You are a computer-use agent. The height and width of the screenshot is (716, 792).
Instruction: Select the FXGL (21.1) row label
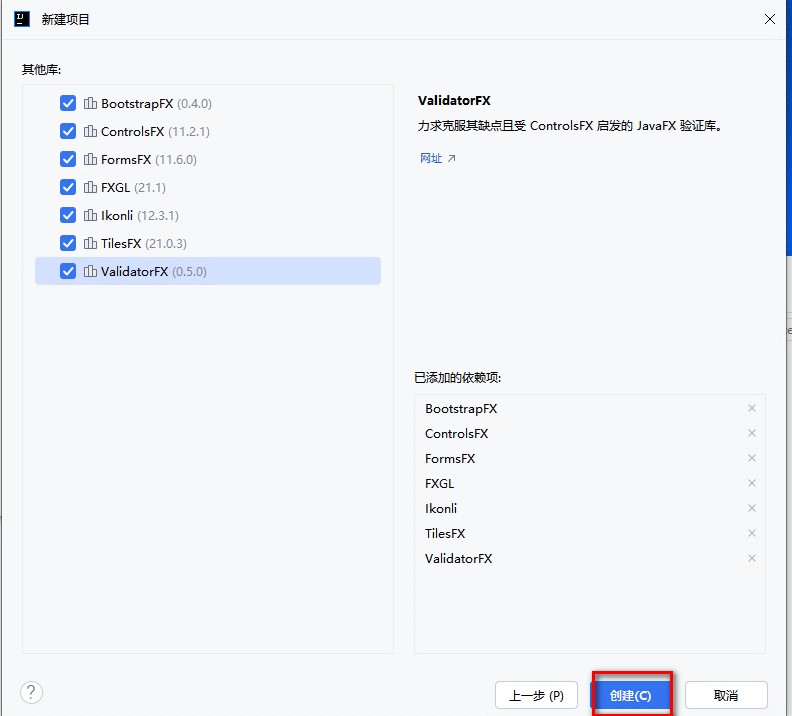133,187
